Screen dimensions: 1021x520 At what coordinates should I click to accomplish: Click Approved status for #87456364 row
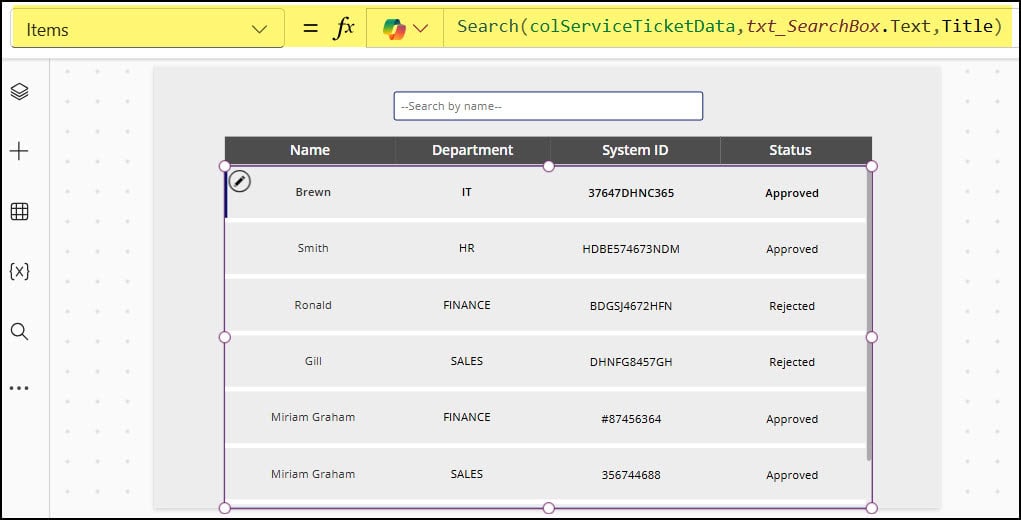792,419
